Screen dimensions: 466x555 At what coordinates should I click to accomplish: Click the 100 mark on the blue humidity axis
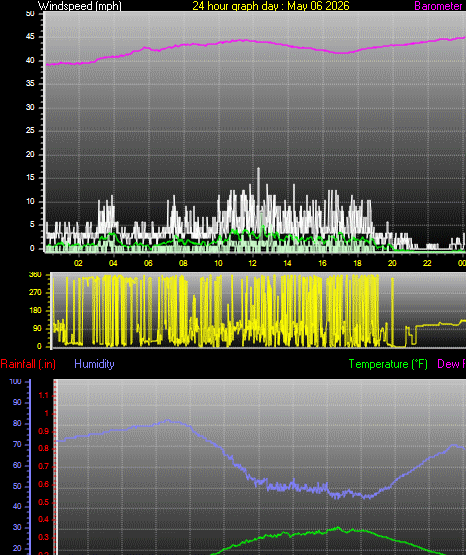coord(16,382)
